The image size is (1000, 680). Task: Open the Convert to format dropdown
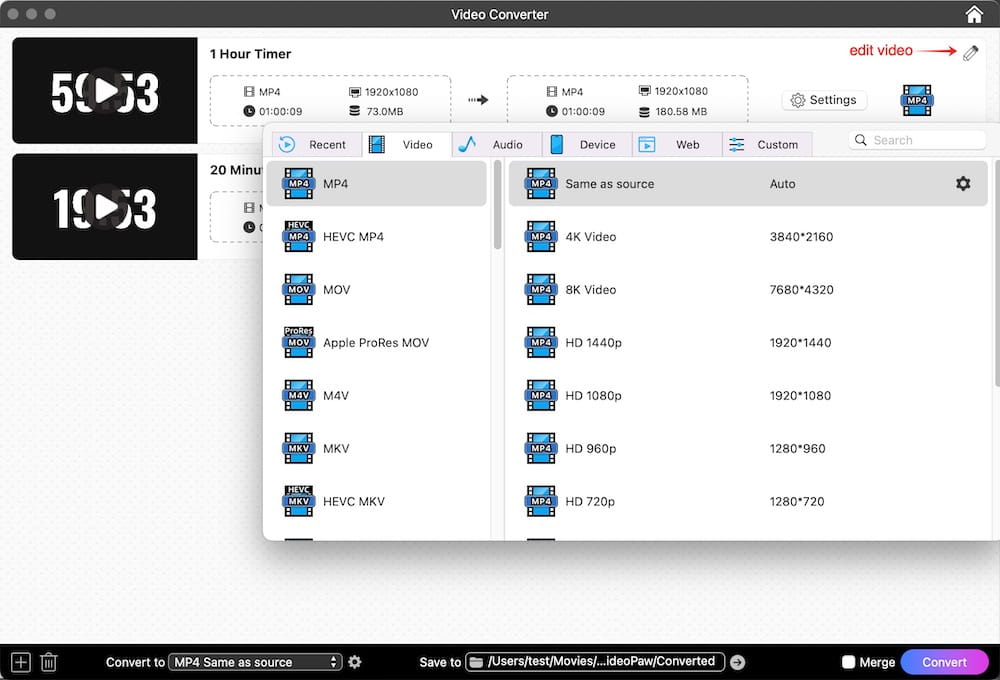(255, 662)
